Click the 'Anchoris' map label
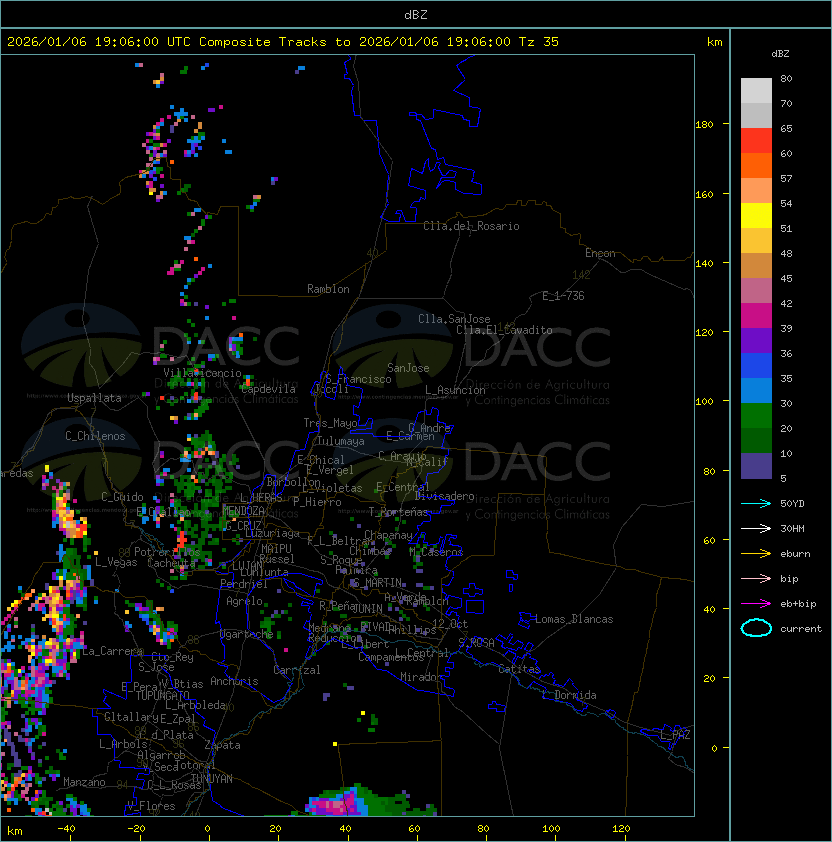Image resolution: width=832 pixels, height=842 pixels. 234,681
